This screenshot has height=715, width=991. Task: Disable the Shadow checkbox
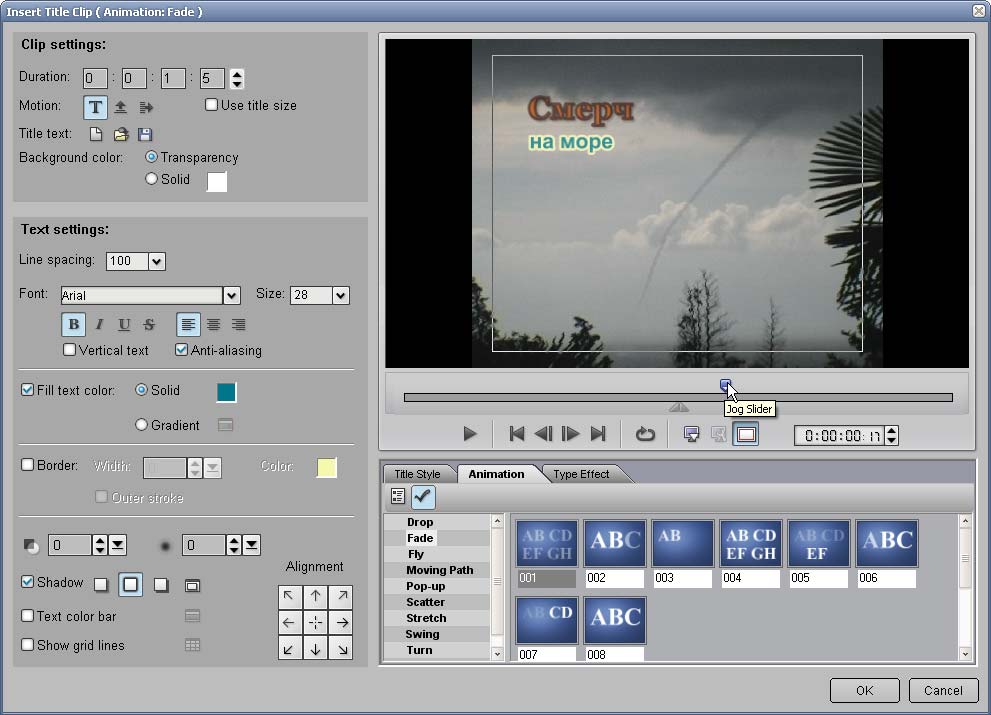28,582
